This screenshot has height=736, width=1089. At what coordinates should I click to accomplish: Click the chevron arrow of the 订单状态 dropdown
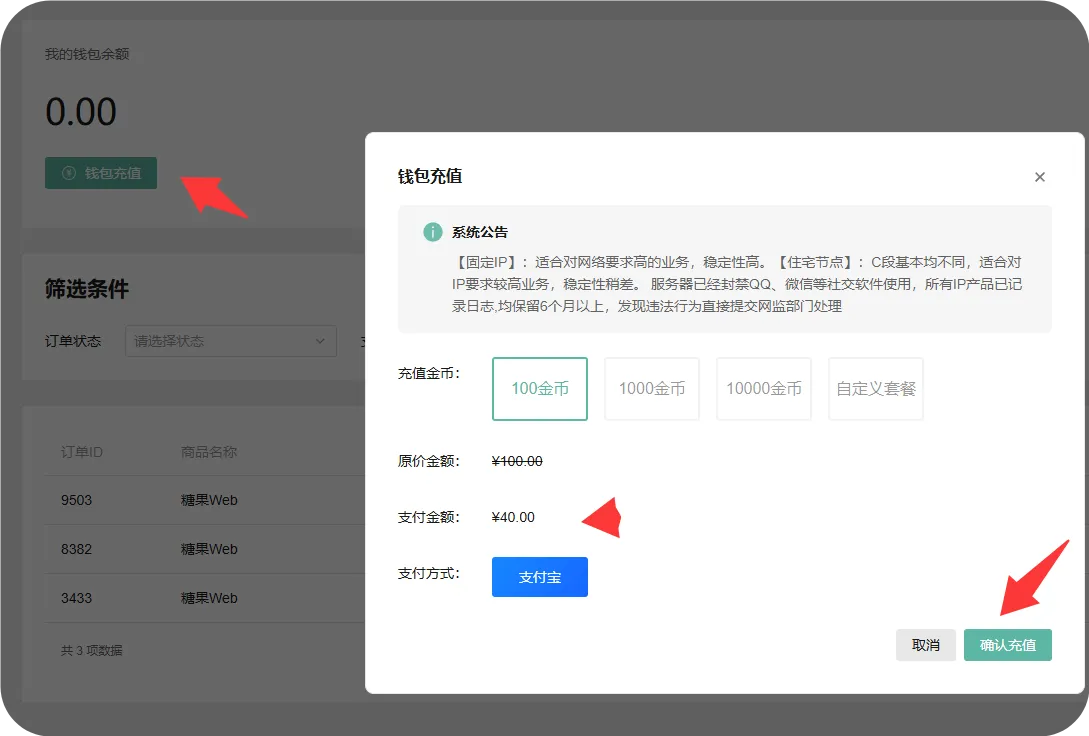(320, 341)
